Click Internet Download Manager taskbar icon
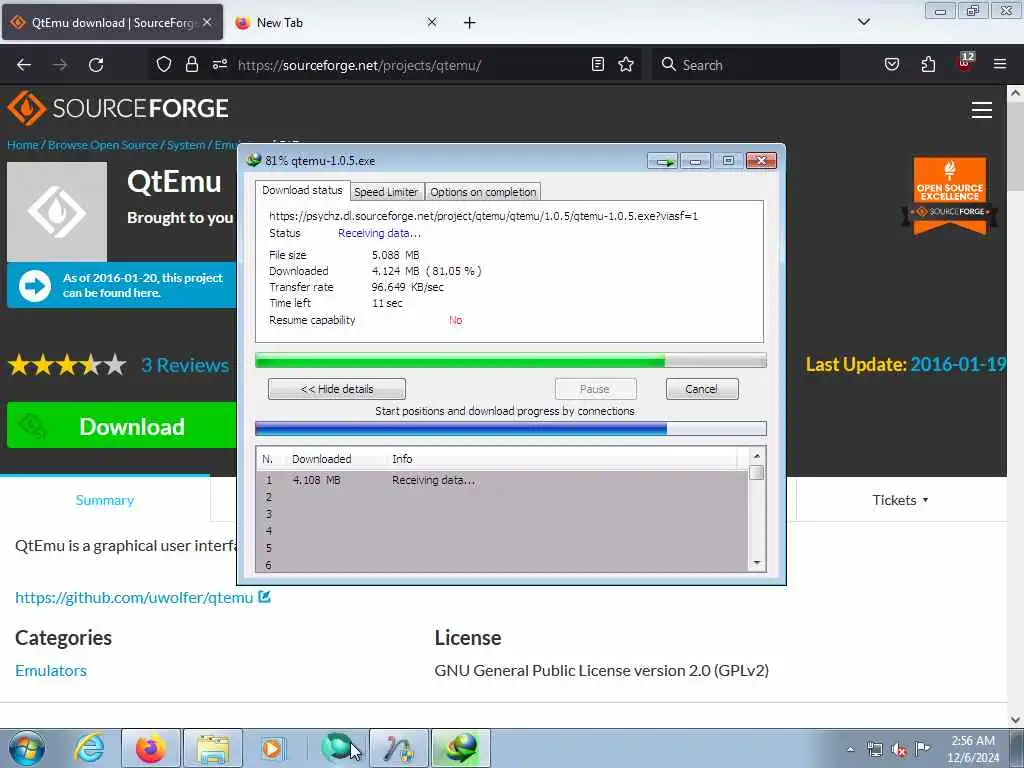The height and width of the screenshot is (768, 1024). (x=460, y=748)
